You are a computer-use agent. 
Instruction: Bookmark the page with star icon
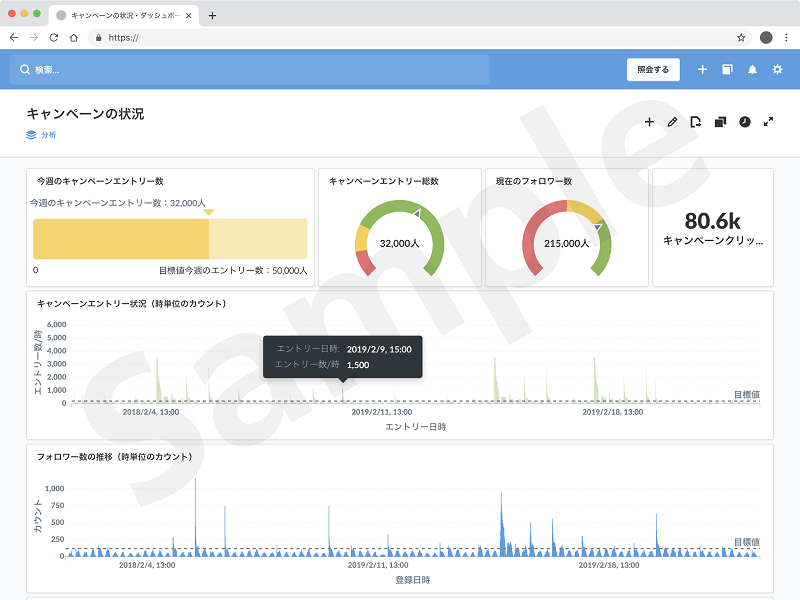pos(741,38)
